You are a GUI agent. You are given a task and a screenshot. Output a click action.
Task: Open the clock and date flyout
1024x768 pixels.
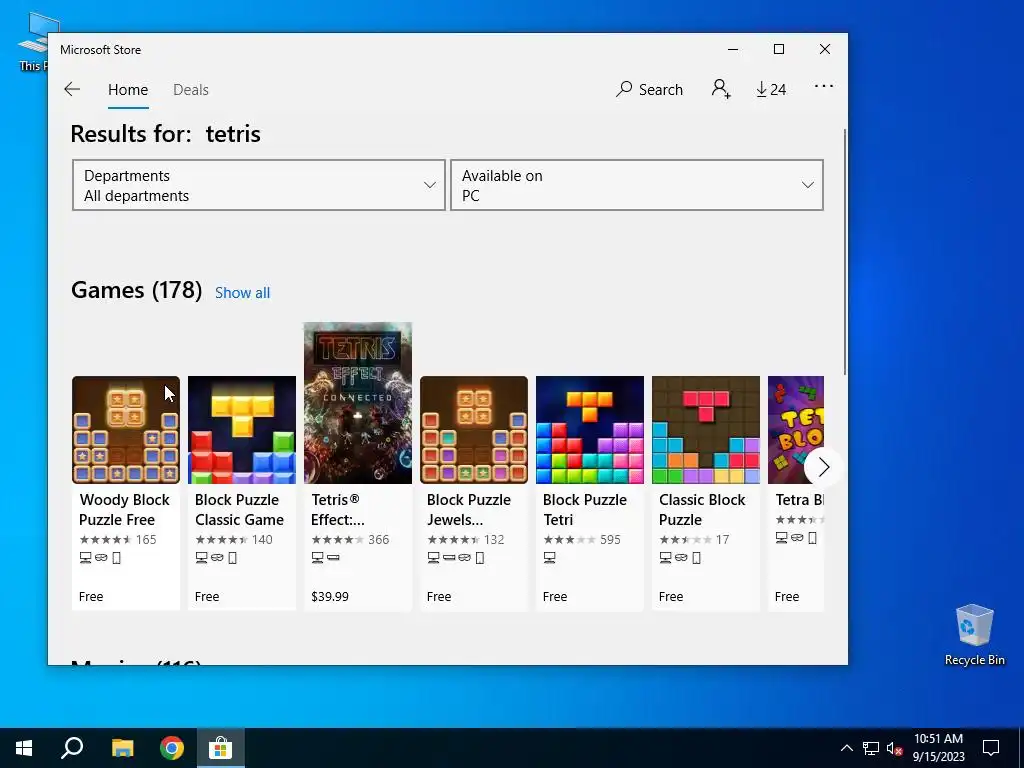tap(938, 748)
